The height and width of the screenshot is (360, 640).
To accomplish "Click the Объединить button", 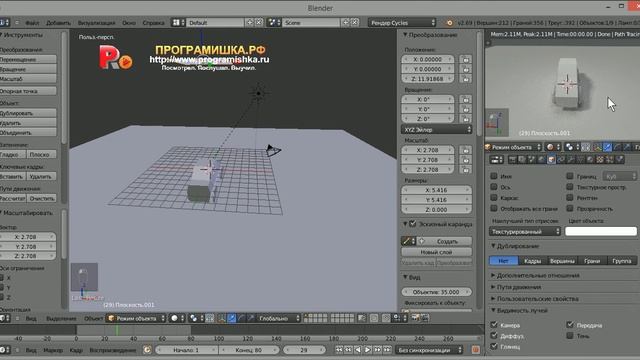I will click(x=28, y=133).
